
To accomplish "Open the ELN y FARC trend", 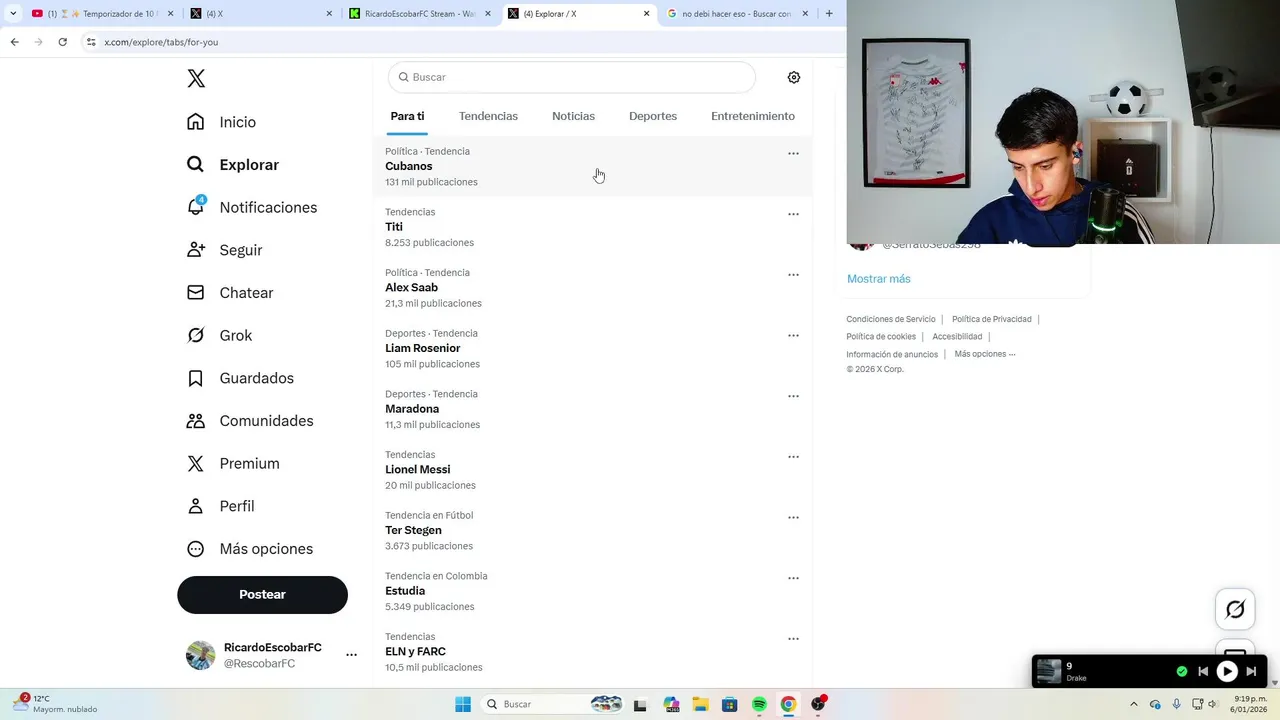I will pyautogui.click(x=593, y=652).
